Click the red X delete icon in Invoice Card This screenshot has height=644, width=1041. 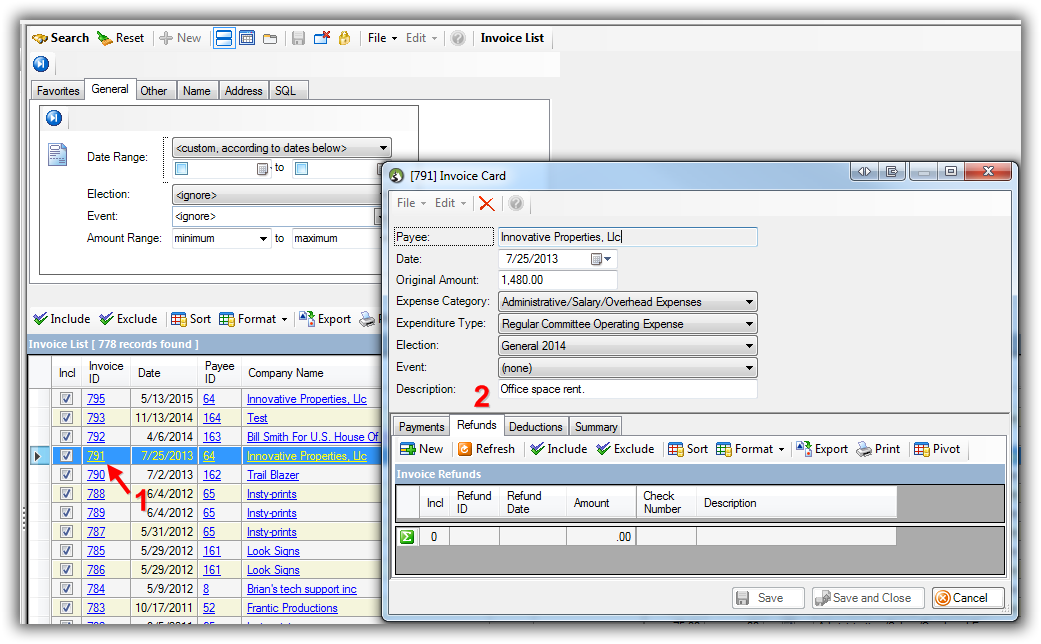pyautogui.click(x=486, y=203)
